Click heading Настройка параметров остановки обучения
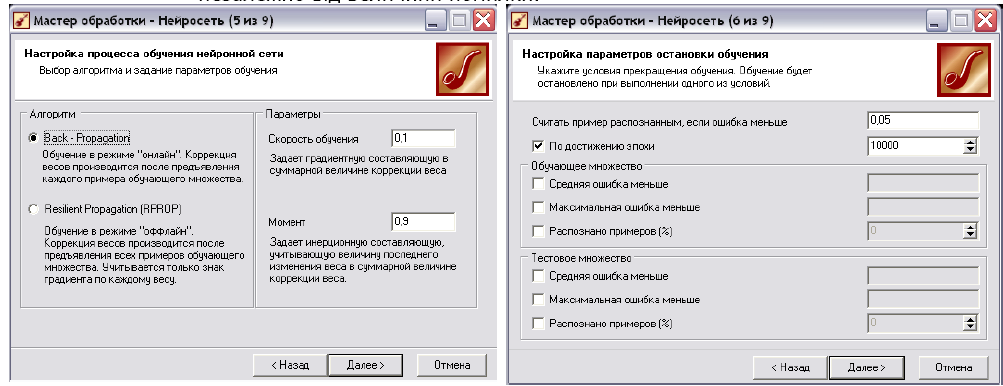1003x386 pixels. [x=645, y=54]
